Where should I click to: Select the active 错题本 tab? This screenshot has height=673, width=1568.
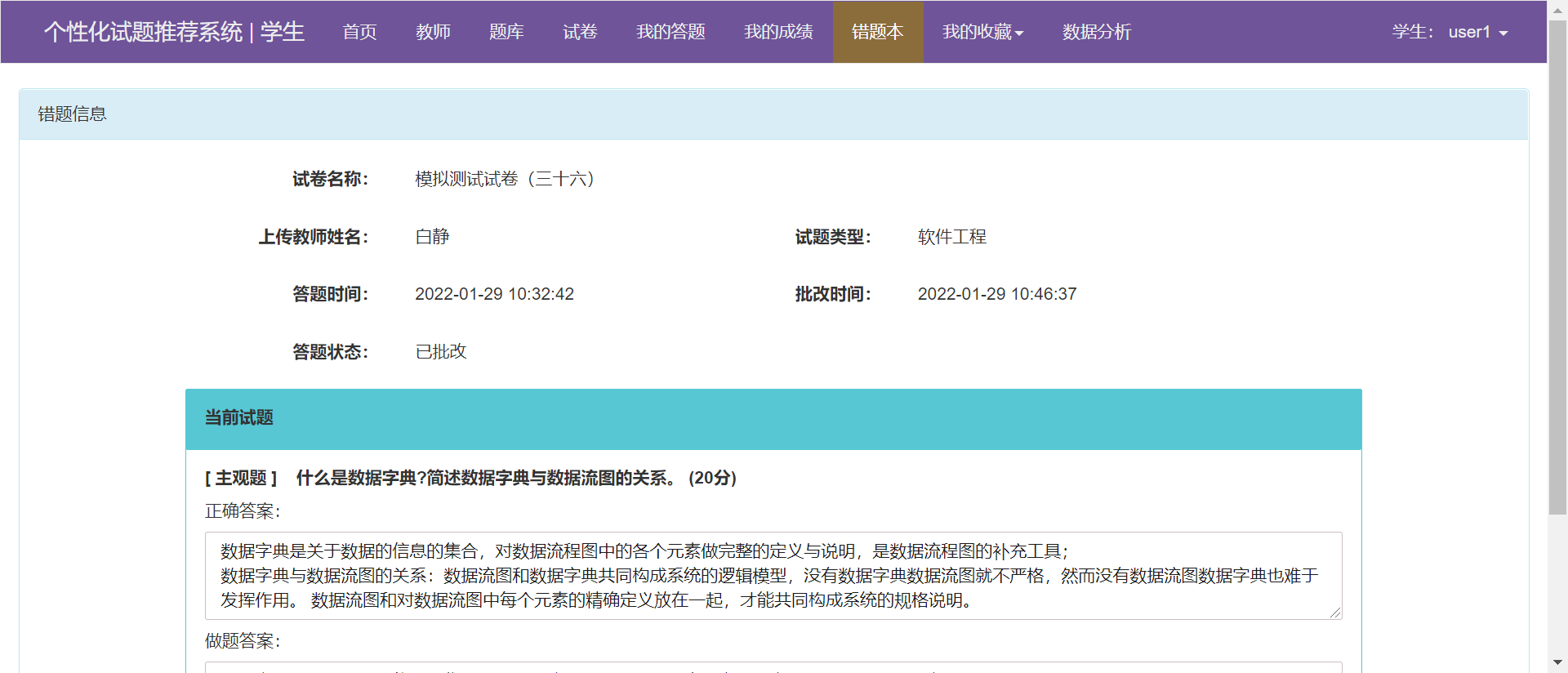[x=878, y=32]
